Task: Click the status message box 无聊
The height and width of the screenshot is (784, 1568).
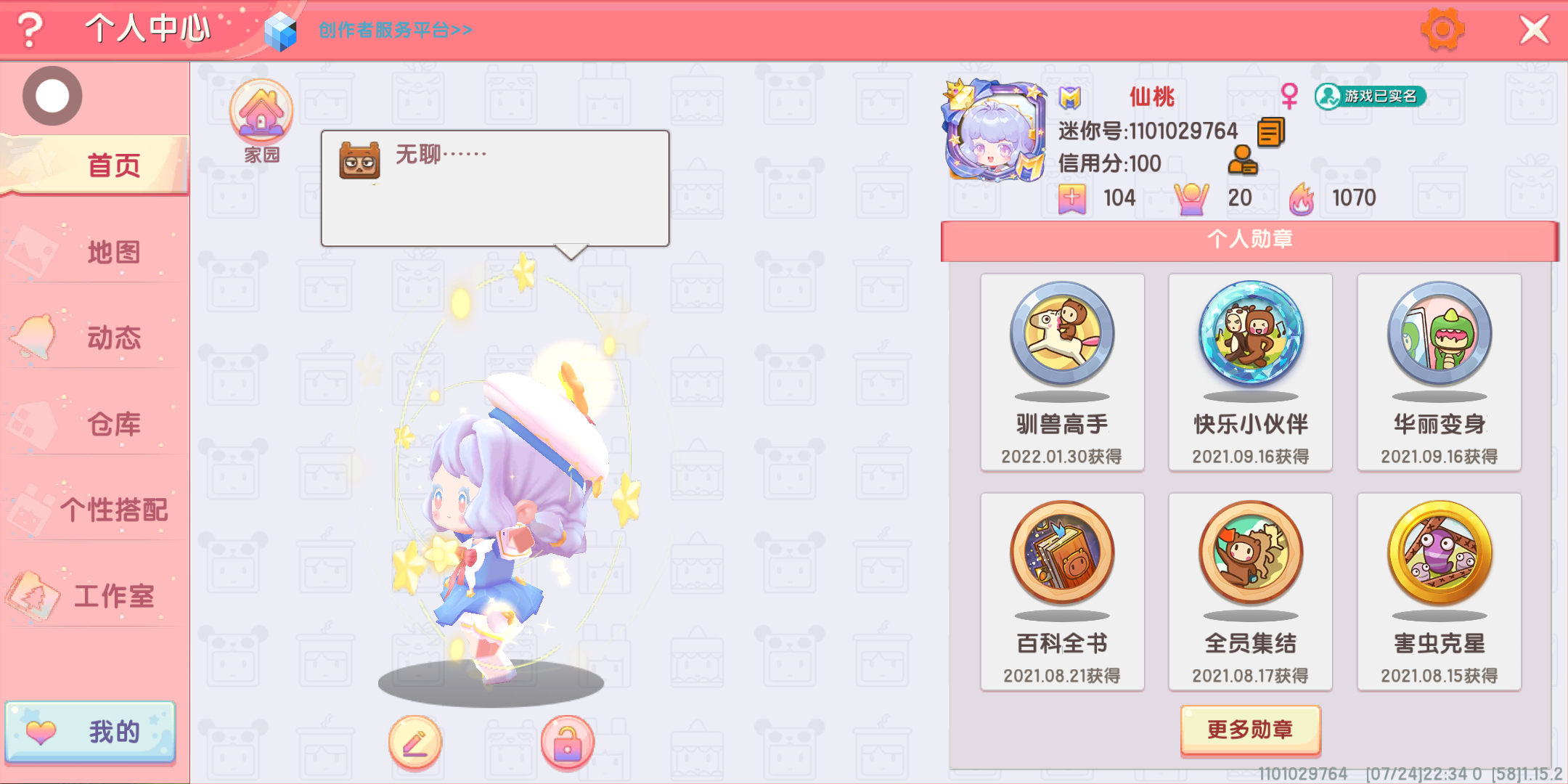Action: click(495, 189)
